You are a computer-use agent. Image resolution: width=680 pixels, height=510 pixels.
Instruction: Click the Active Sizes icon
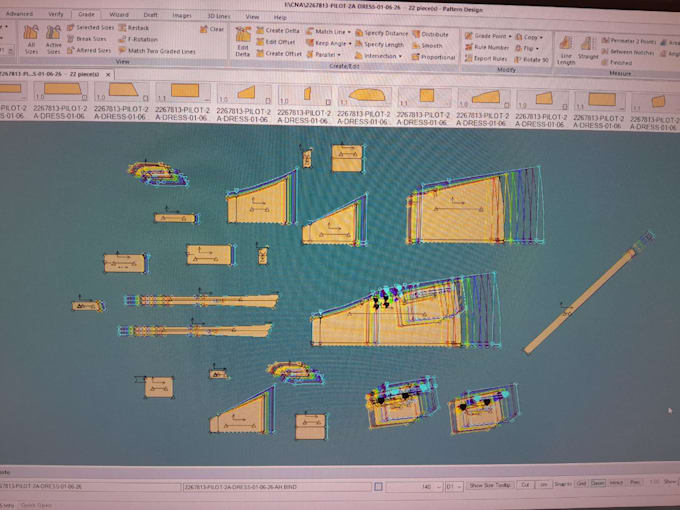coord(53,39)
